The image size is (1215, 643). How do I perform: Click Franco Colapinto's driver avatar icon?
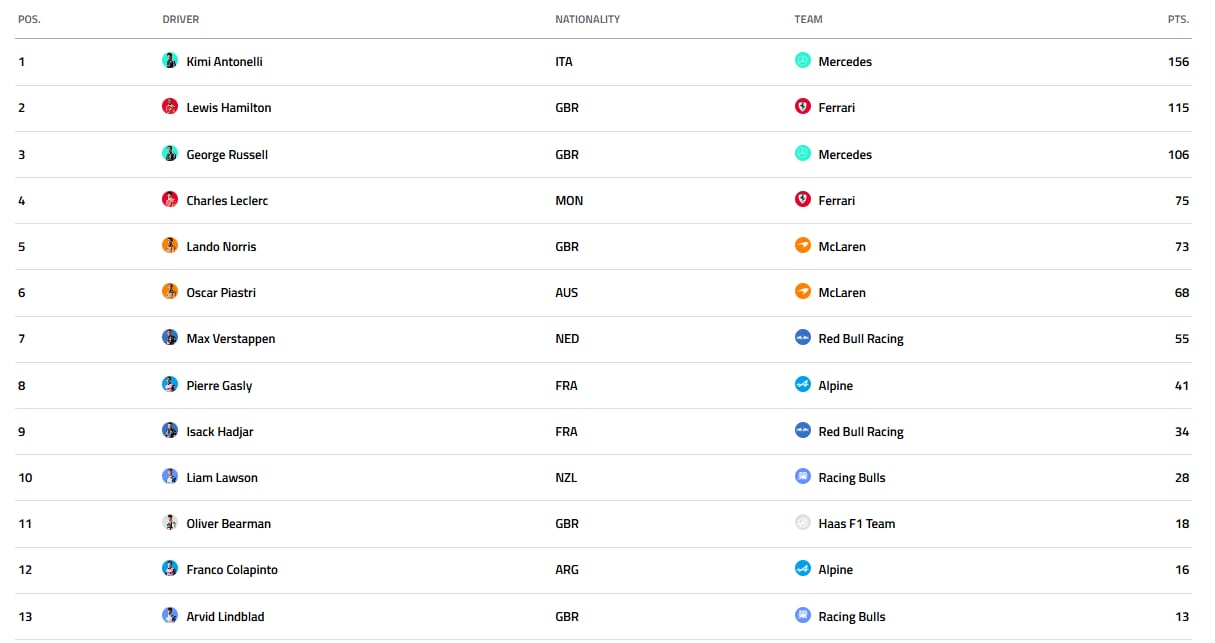tap(170, 569)
